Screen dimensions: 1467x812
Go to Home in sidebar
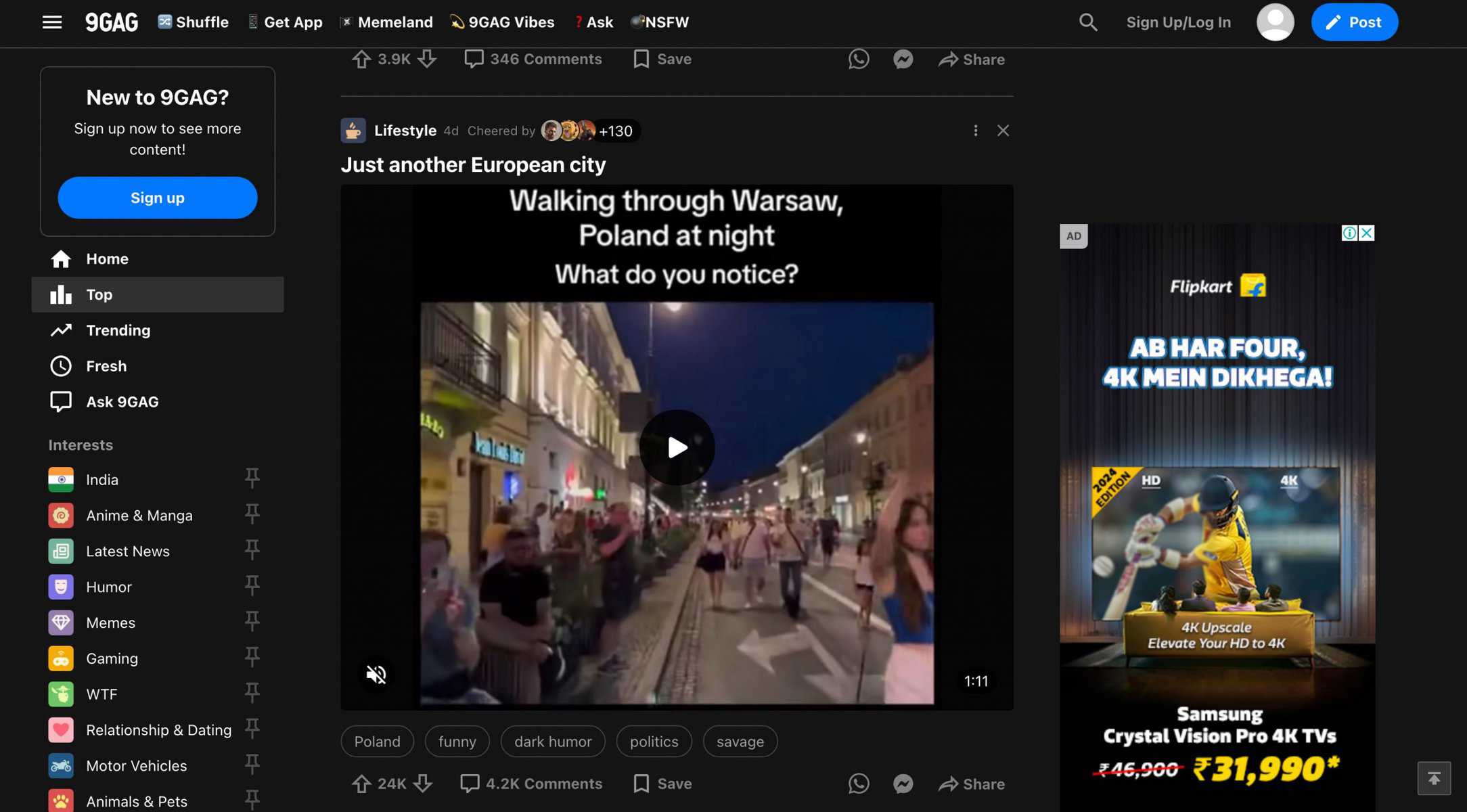[x=158, y=258]
